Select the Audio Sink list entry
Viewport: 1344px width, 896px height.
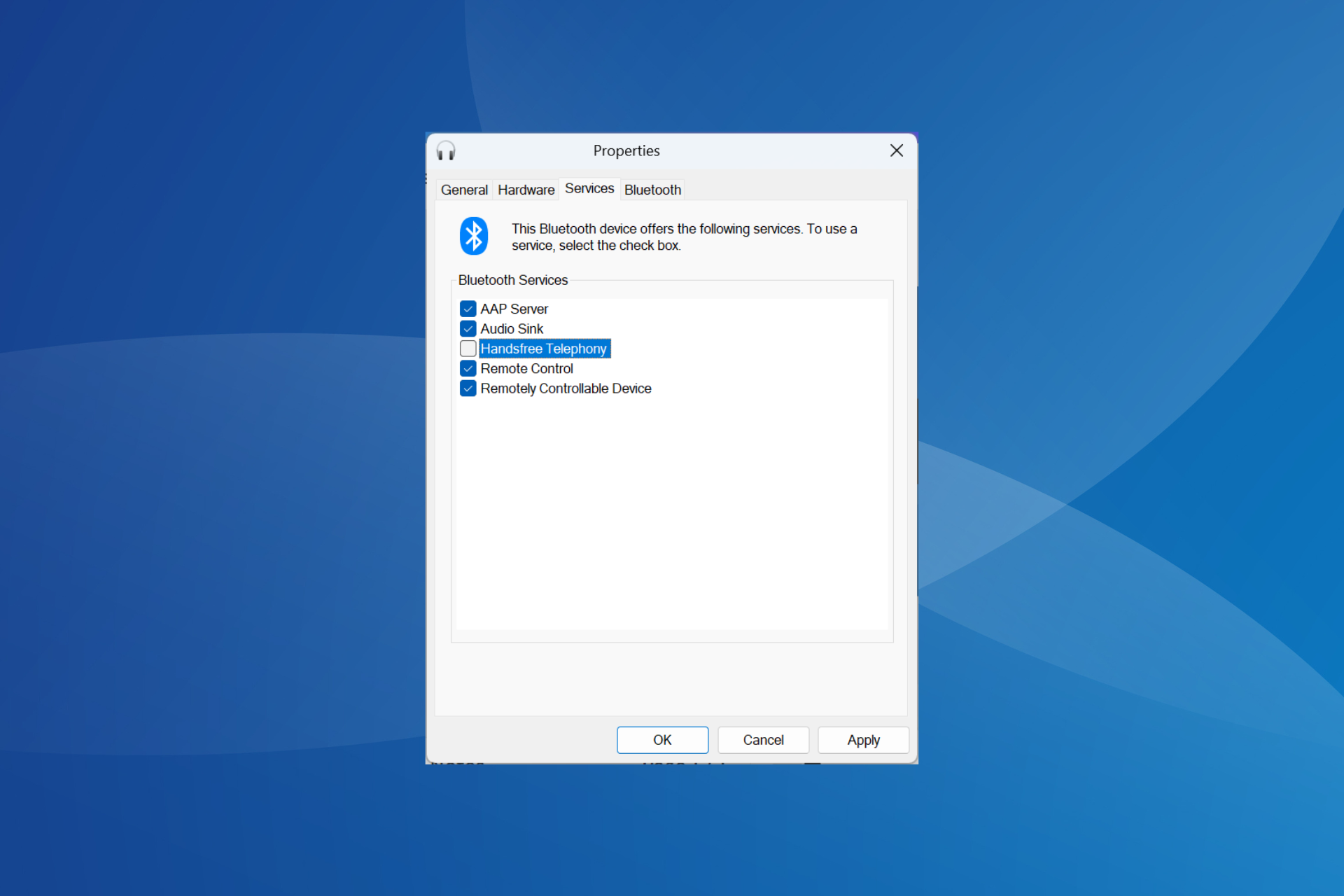click(x=510, y=328)
